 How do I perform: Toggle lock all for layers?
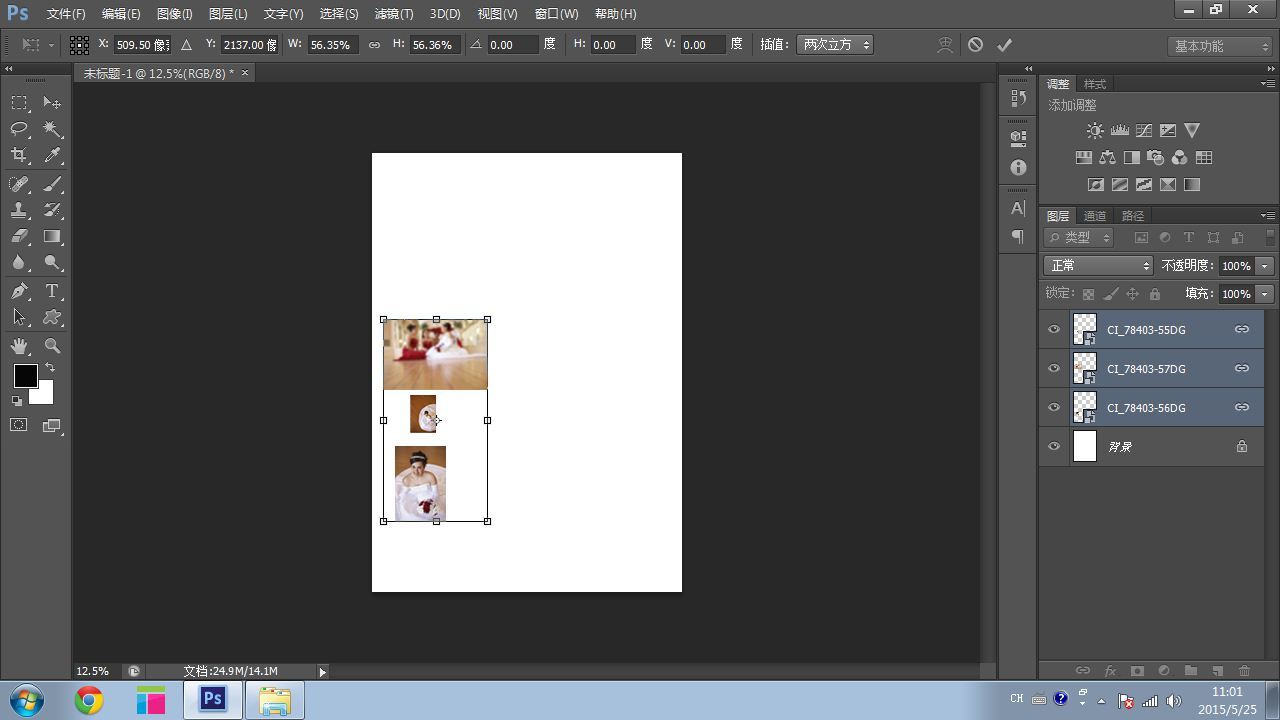tap(1154, 294)
